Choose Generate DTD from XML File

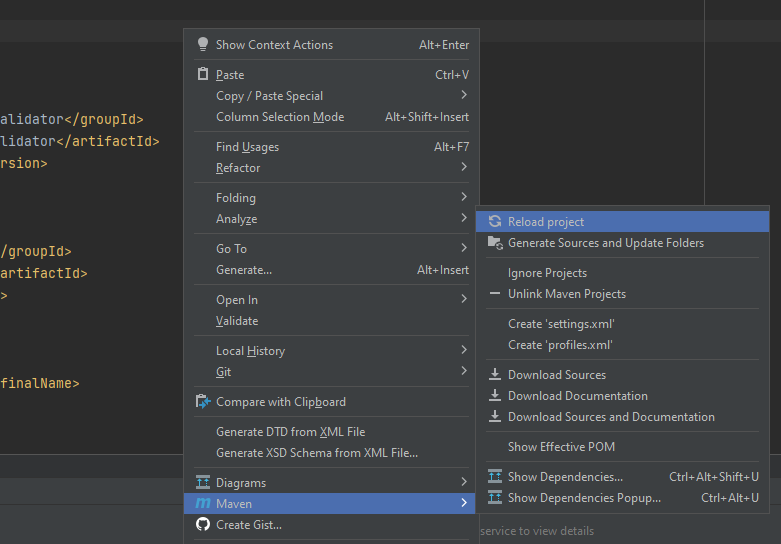click(x=331, y=431)
